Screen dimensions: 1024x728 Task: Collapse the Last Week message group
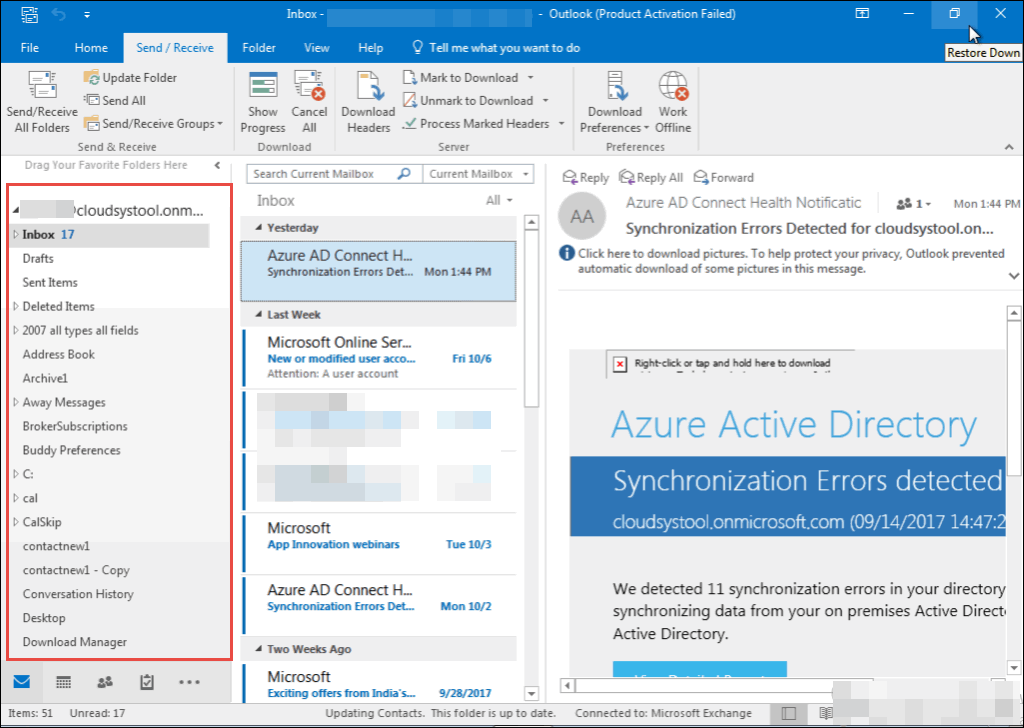coord(259,315)
